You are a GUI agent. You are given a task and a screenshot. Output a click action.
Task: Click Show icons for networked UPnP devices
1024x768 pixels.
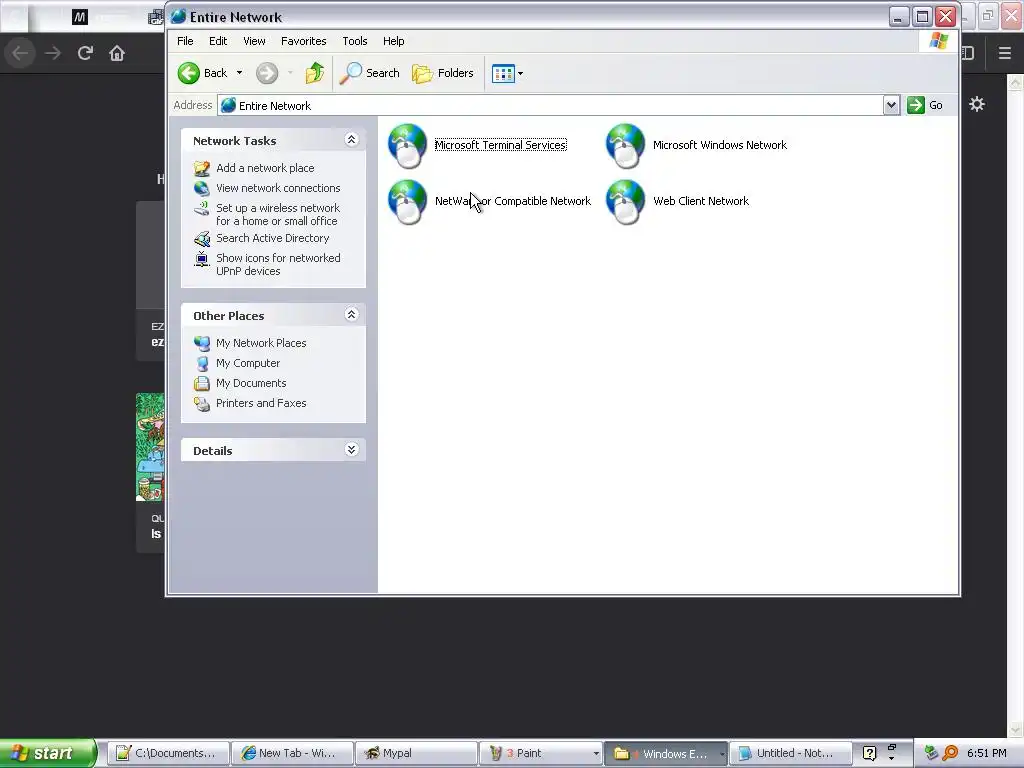(278, 264)
